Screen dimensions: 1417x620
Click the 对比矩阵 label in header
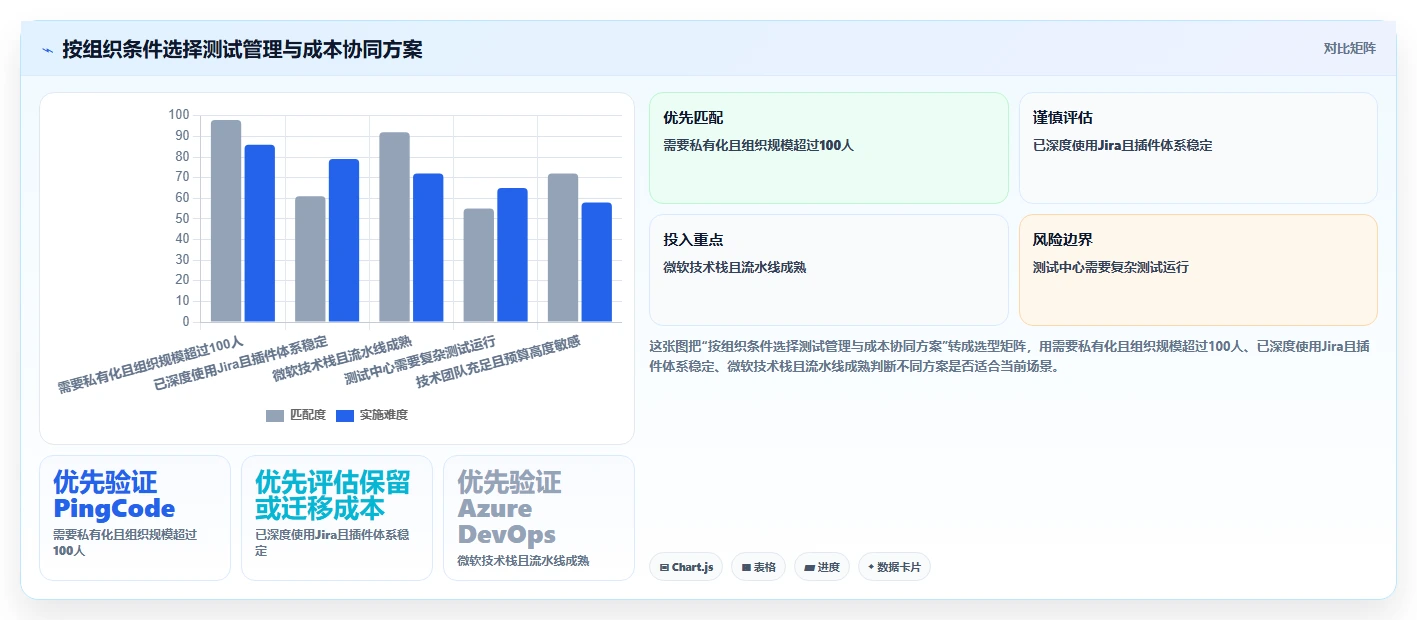pyautogui.click(x=1349, y=48)
